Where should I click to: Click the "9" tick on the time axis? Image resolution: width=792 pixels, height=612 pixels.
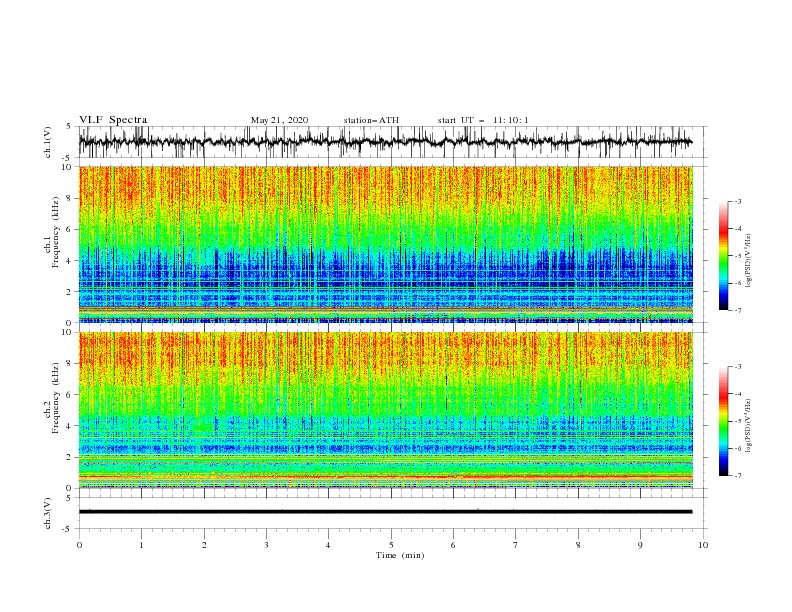tap(640, 545)
